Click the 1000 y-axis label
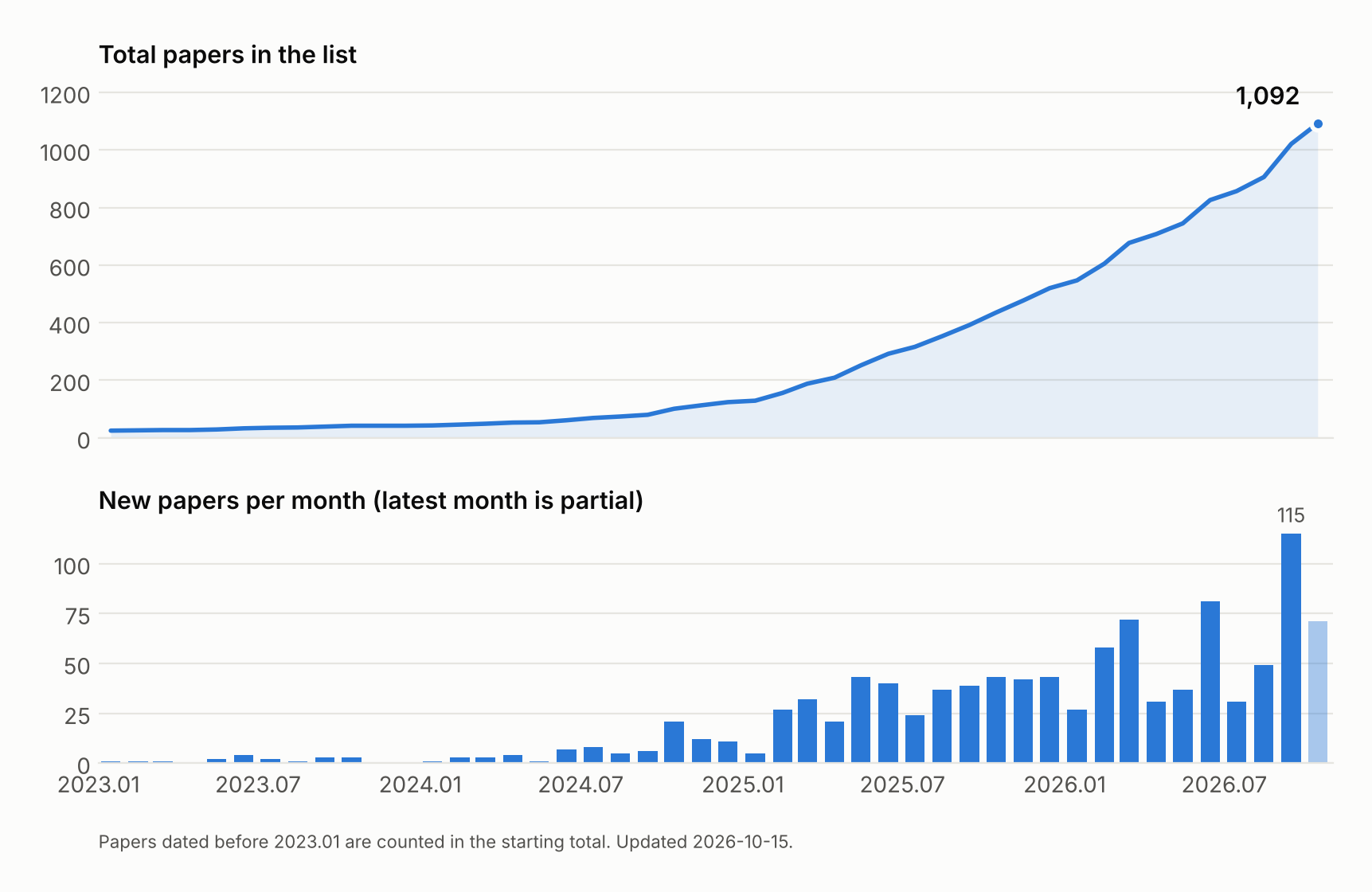Screen dimensions: 1372x892 (65, 153)
